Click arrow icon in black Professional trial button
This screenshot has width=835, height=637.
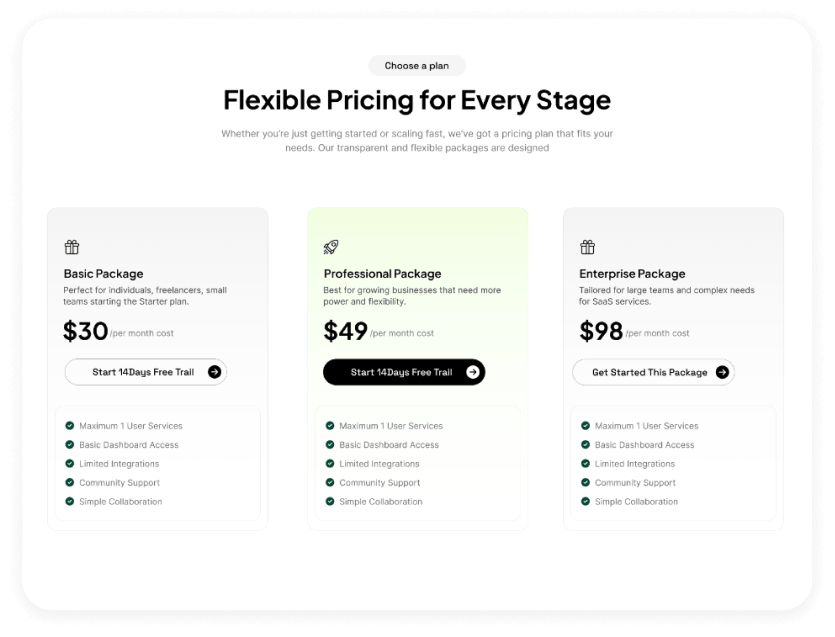click(x=473, y=372)
